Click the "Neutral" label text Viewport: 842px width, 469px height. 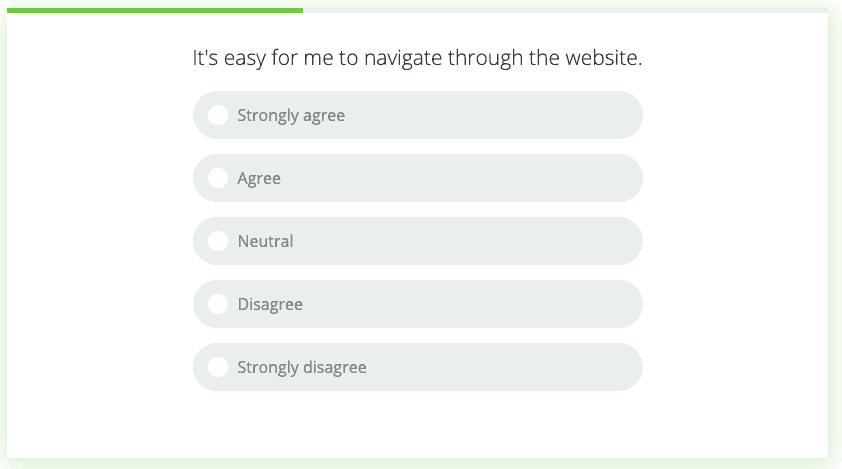[x=265, y=241]
